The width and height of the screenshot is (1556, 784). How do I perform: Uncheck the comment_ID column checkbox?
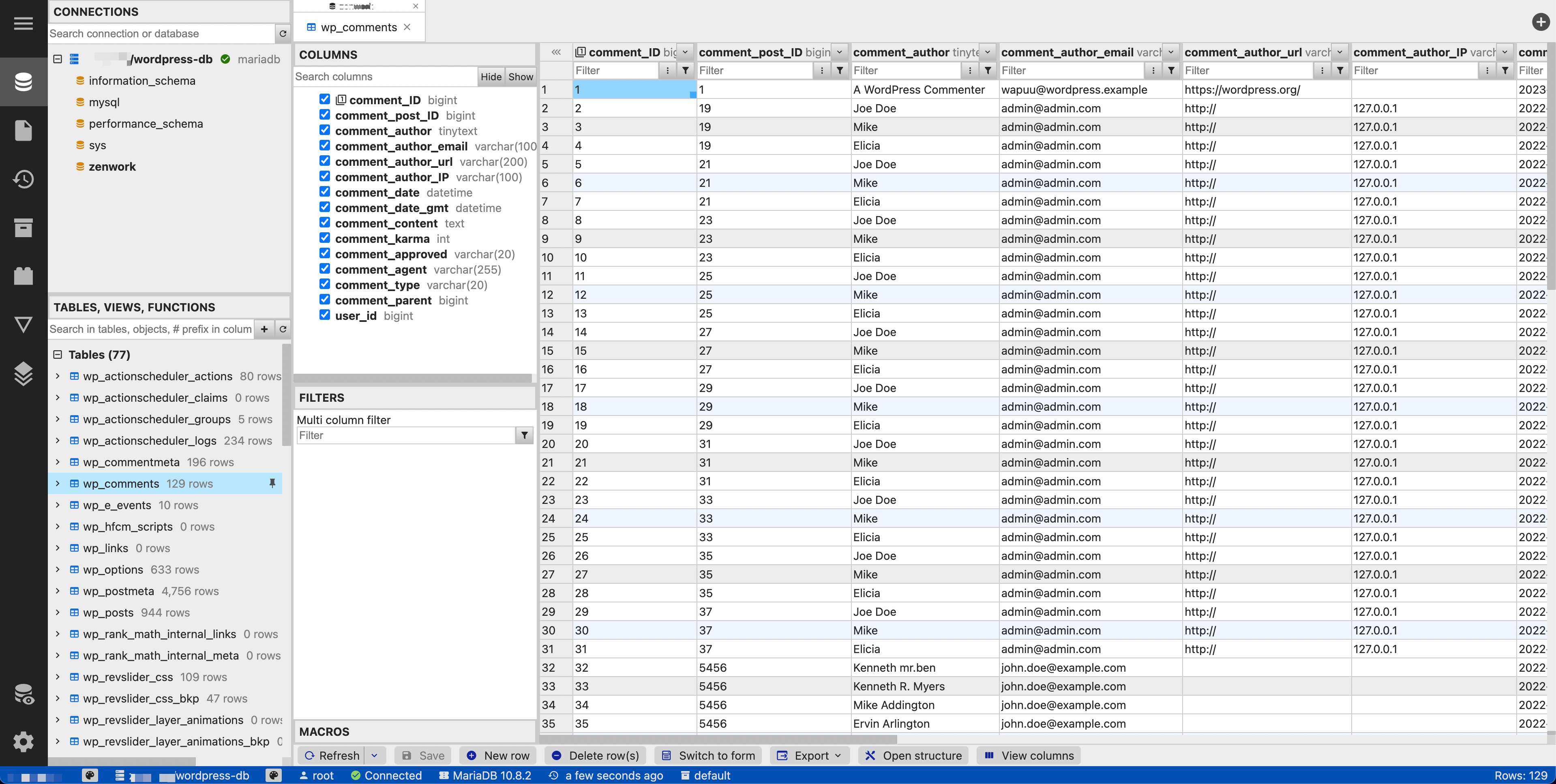(325, 99)
